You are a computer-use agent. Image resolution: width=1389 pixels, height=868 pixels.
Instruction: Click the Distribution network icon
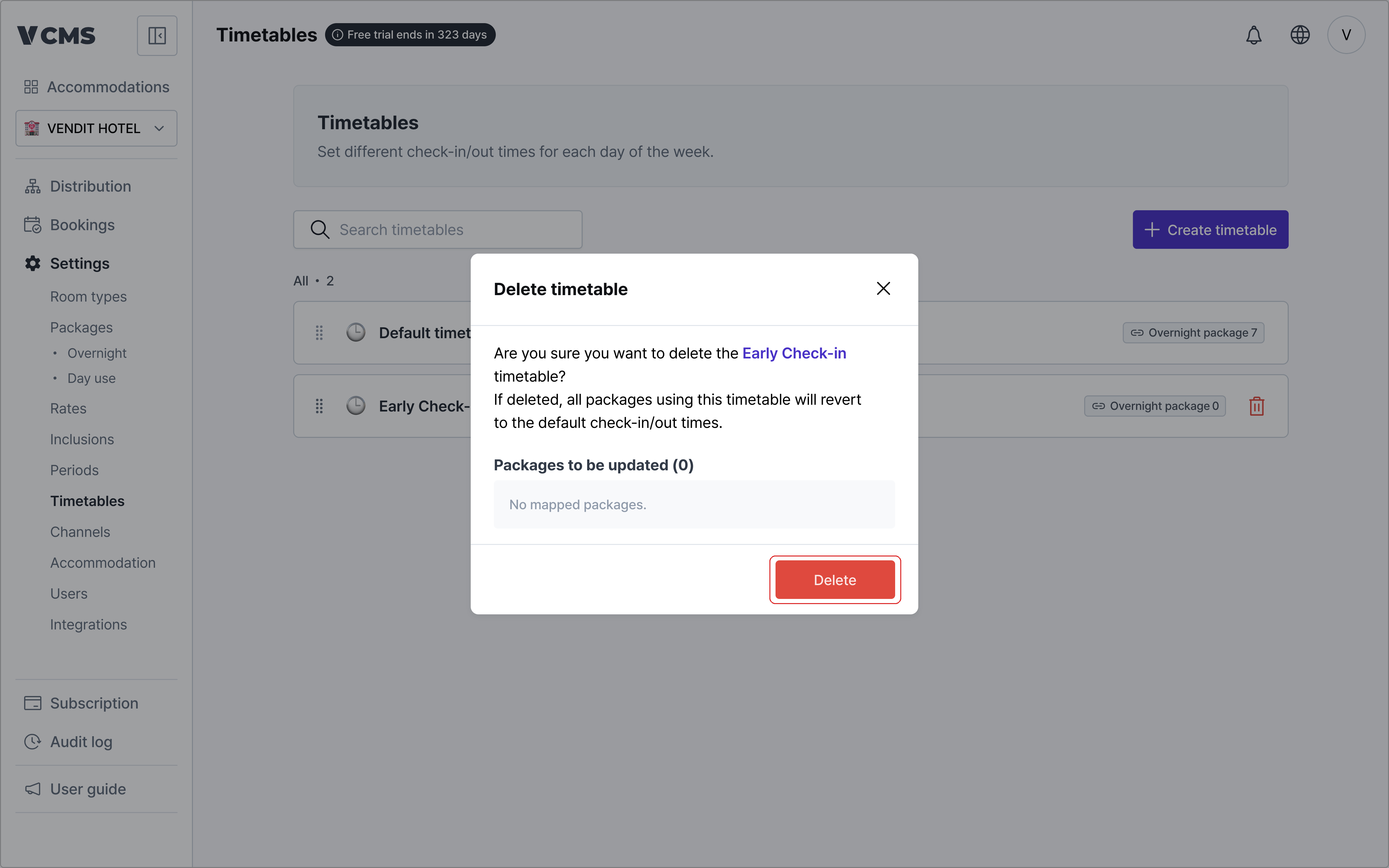click(x=33, y=186)
